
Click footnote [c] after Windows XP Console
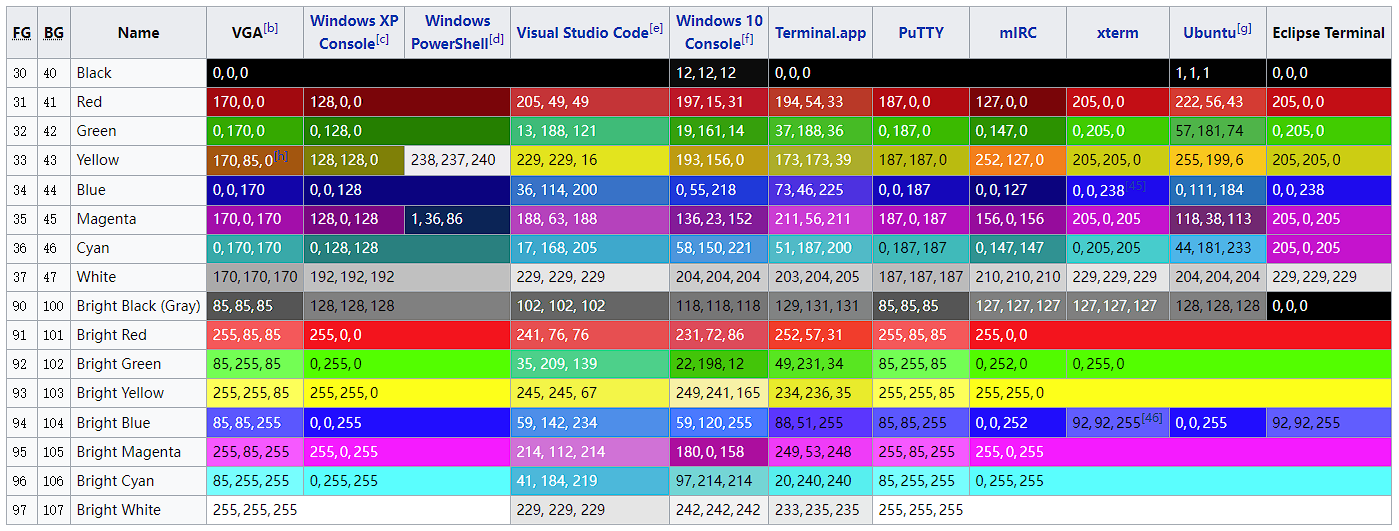(383, 39)
